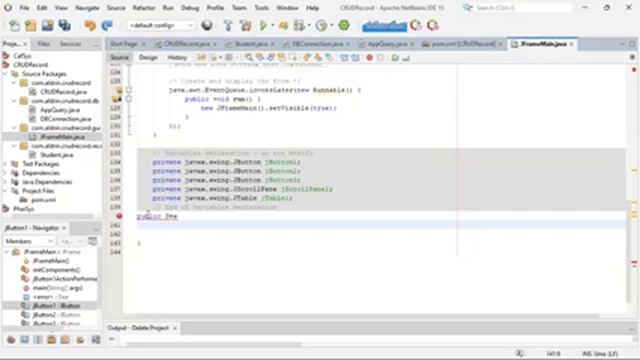The width and height of the screenshot is (640, 360).
Task: Close the Output - Delete Project tab
Action: pos(175,328)
